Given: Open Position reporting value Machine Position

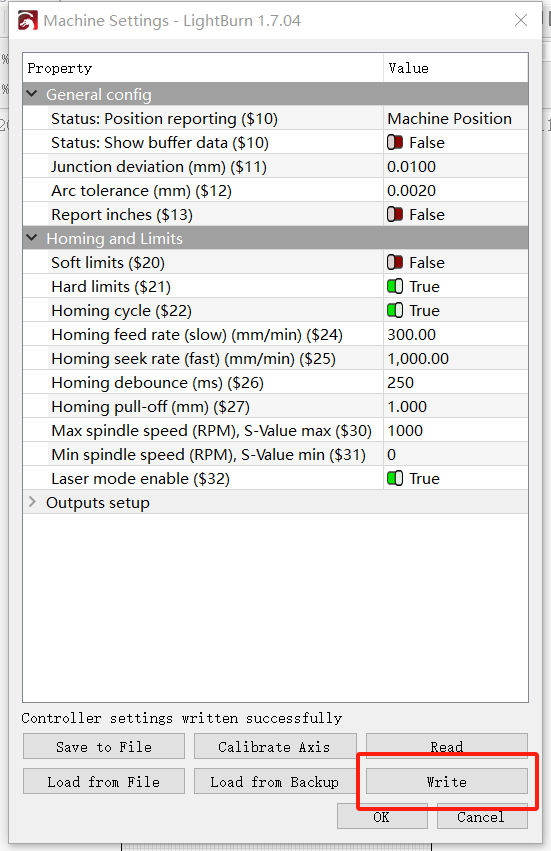Looking at the screenshot, I should click(449, 119).
